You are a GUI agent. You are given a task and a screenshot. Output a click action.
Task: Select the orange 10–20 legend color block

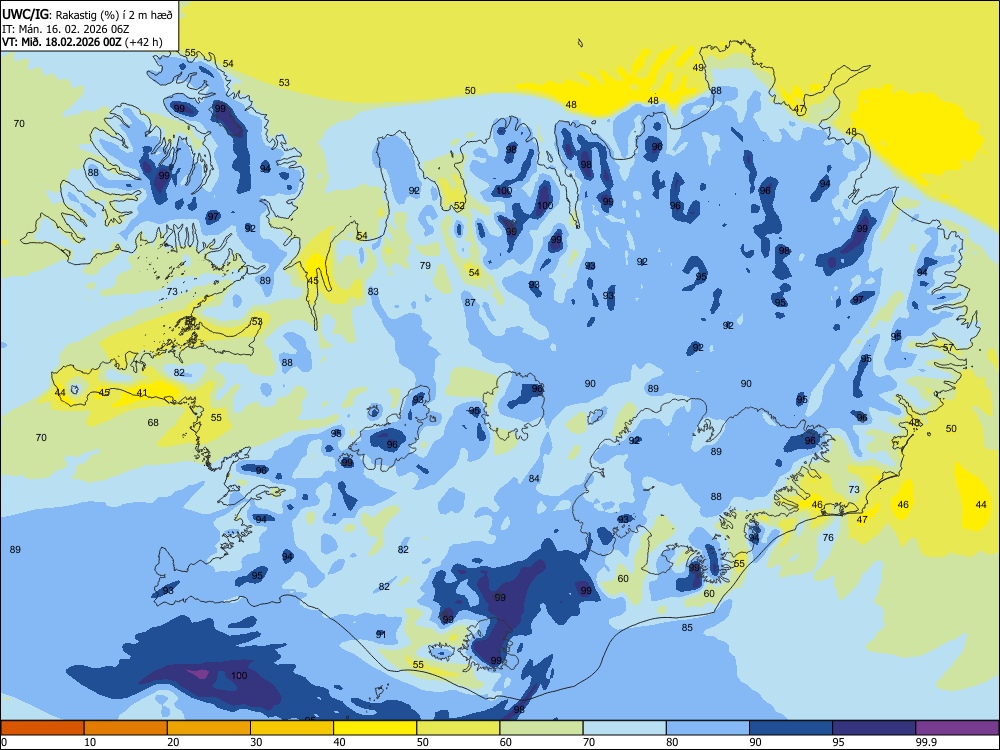[x=126, y=728]
